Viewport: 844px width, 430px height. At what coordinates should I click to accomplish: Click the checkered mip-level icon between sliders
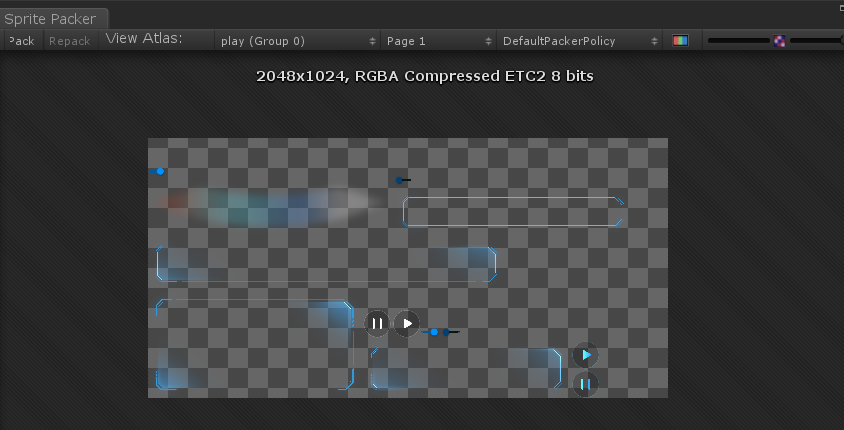coord(779,41)
